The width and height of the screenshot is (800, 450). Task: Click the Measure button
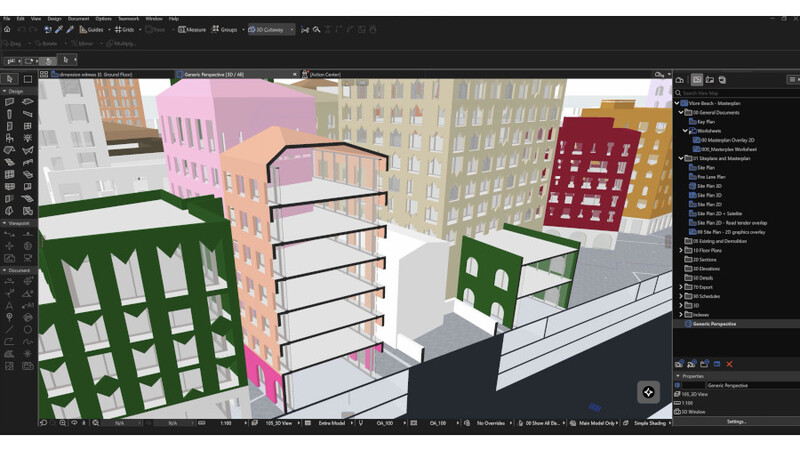tap(192, 30)
